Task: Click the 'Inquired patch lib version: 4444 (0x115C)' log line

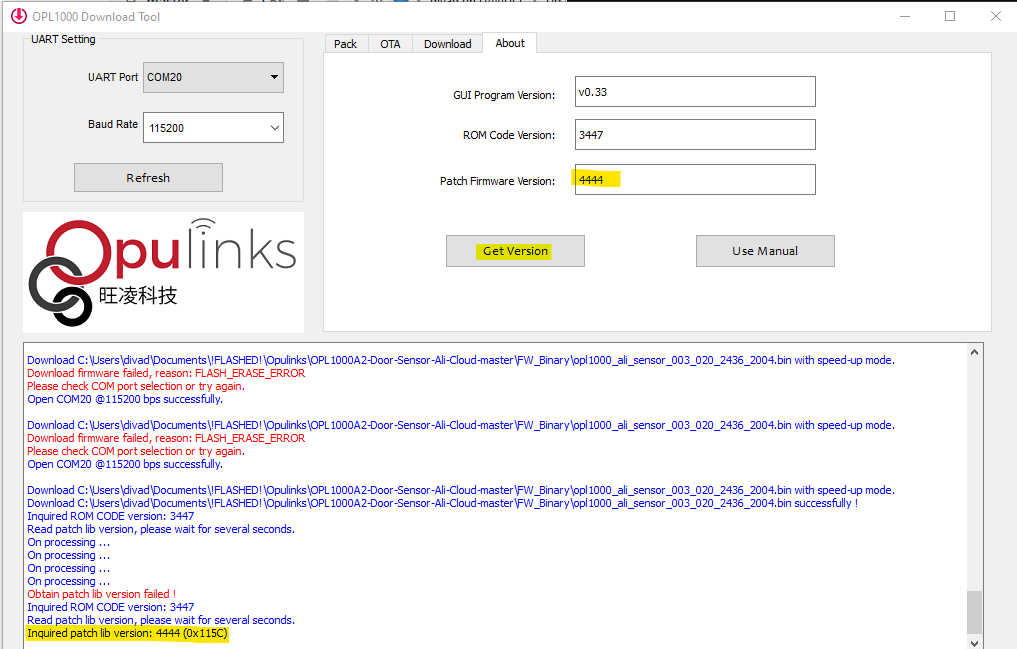Action: point(127,633)
